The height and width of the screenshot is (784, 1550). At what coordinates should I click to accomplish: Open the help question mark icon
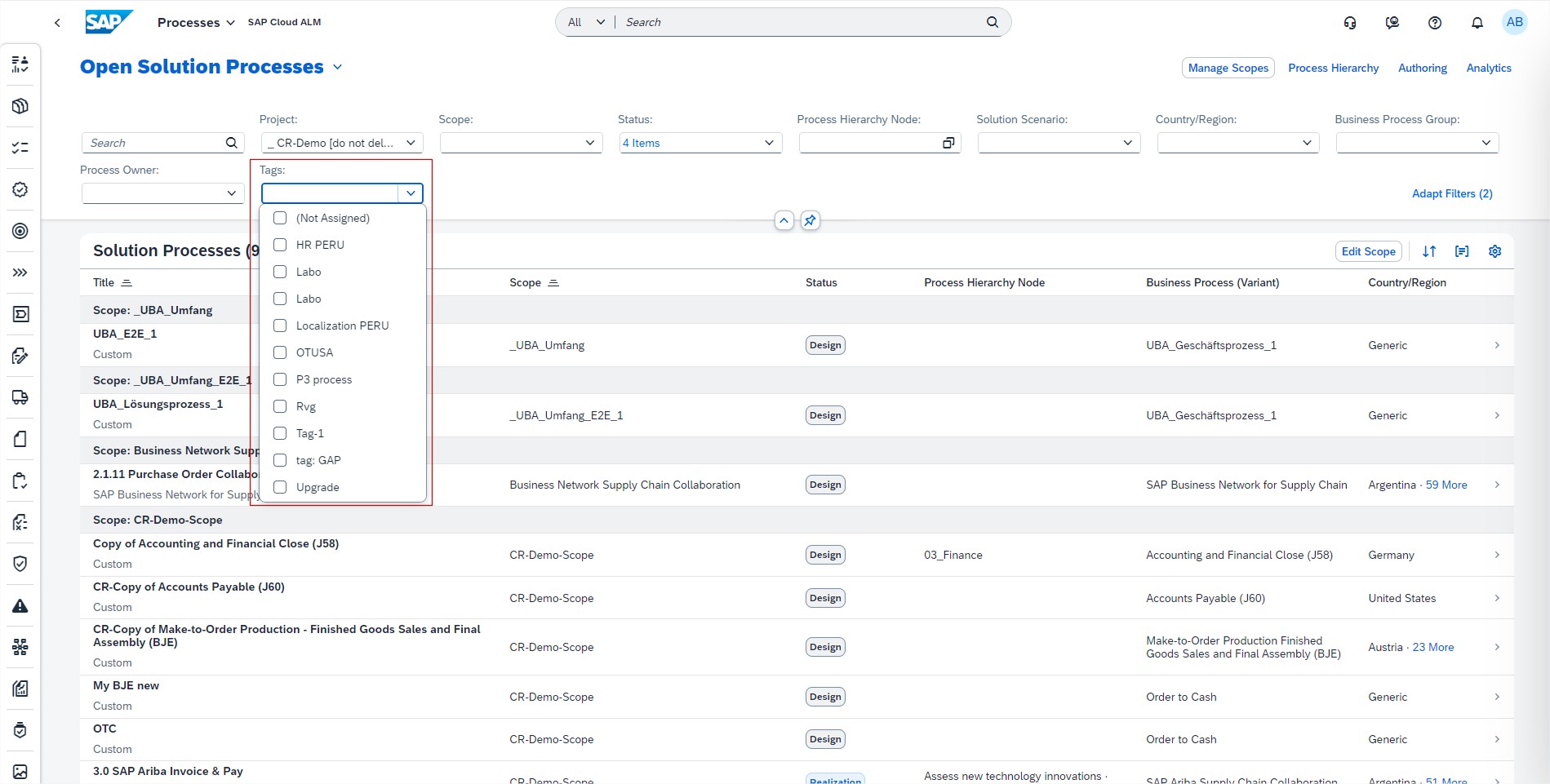pyautogui.click(x=1434, y=23)
